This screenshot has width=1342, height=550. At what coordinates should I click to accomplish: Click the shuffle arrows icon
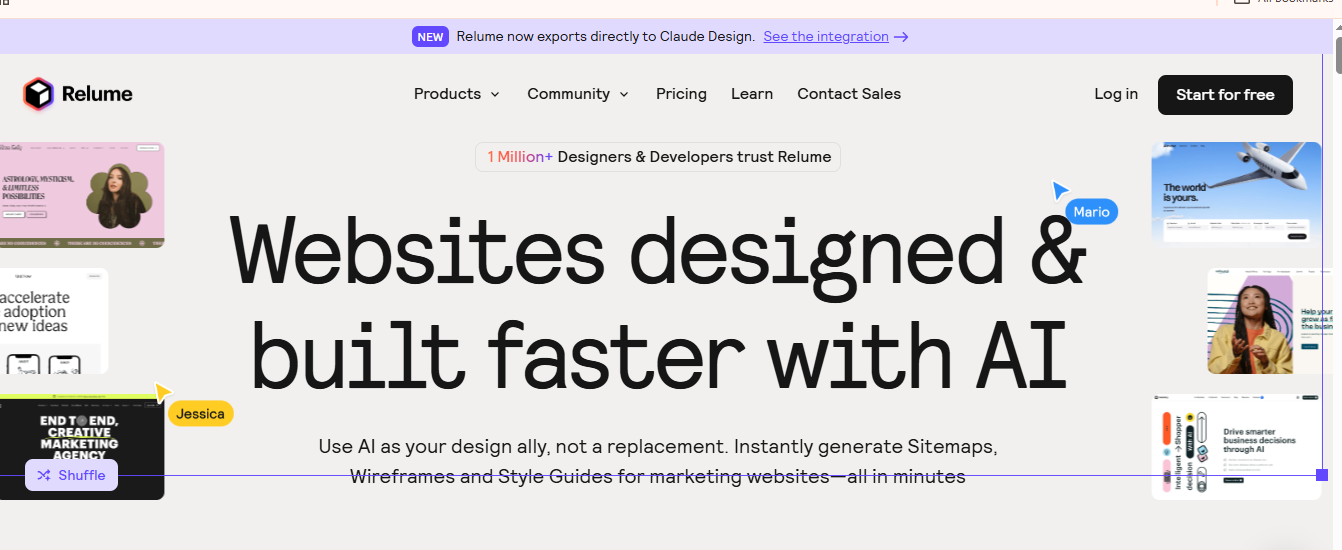[x=44, y=475]
